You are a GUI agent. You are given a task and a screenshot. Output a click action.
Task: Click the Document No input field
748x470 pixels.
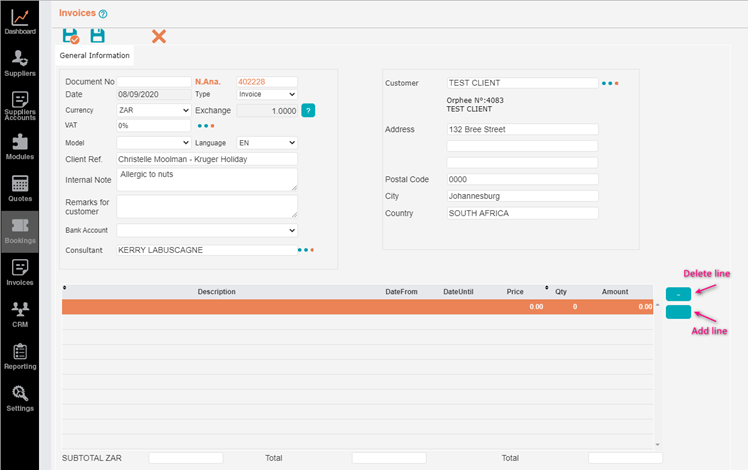154,82
